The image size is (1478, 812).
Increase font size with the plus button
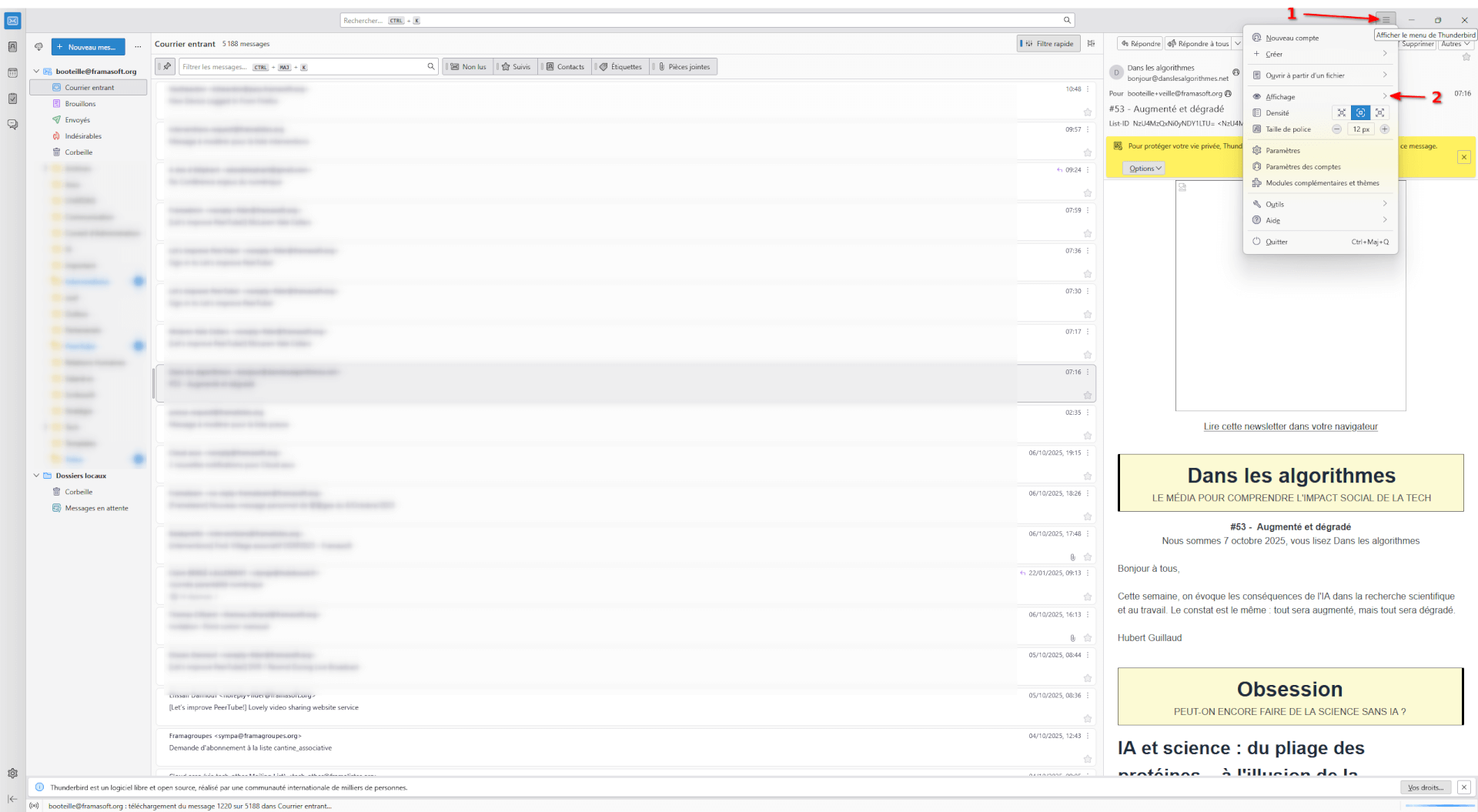coord(1384,129)
